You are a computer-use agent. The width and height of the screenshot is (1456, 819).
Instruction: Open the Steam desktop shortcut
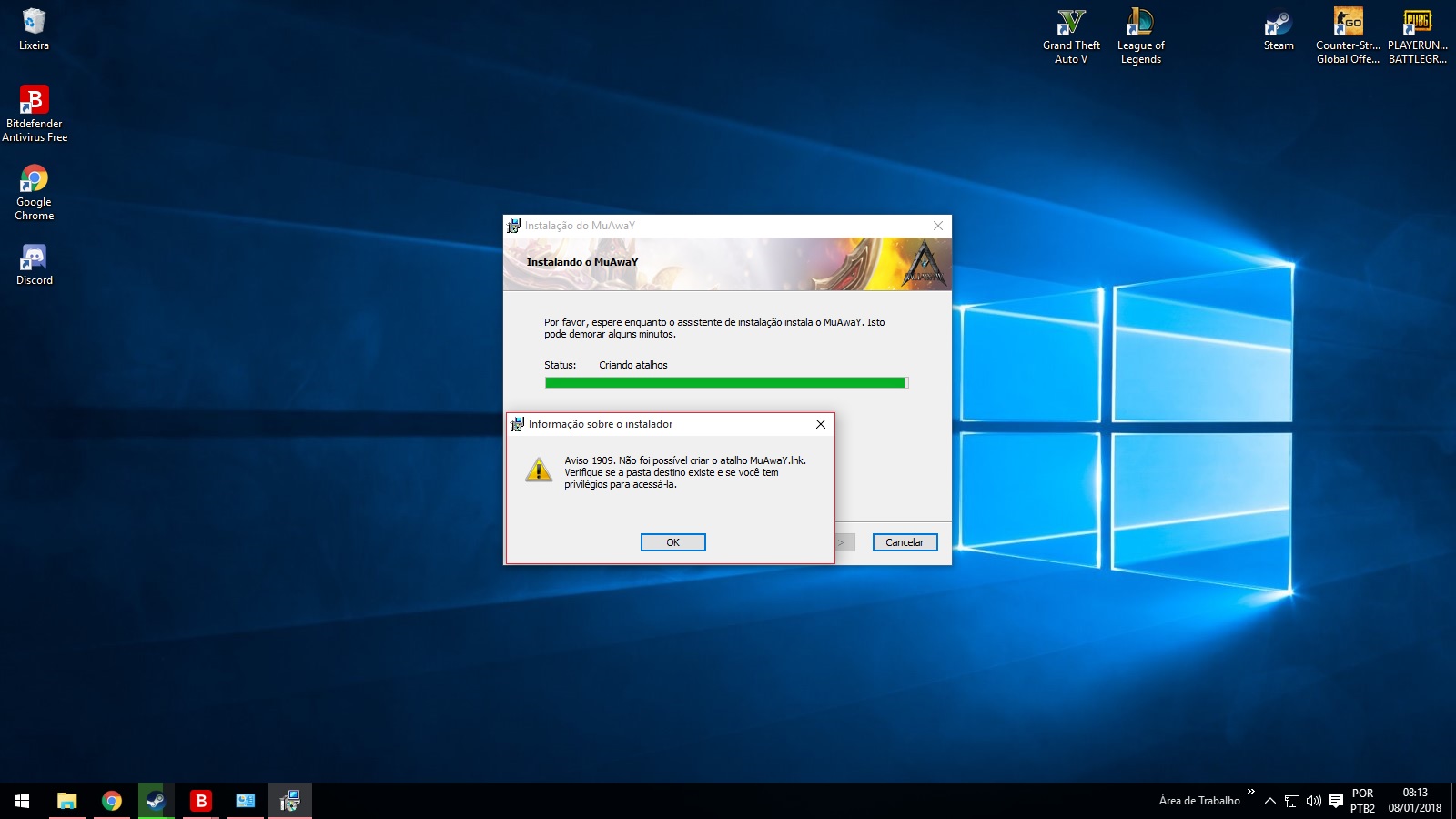coord(1278,30)
